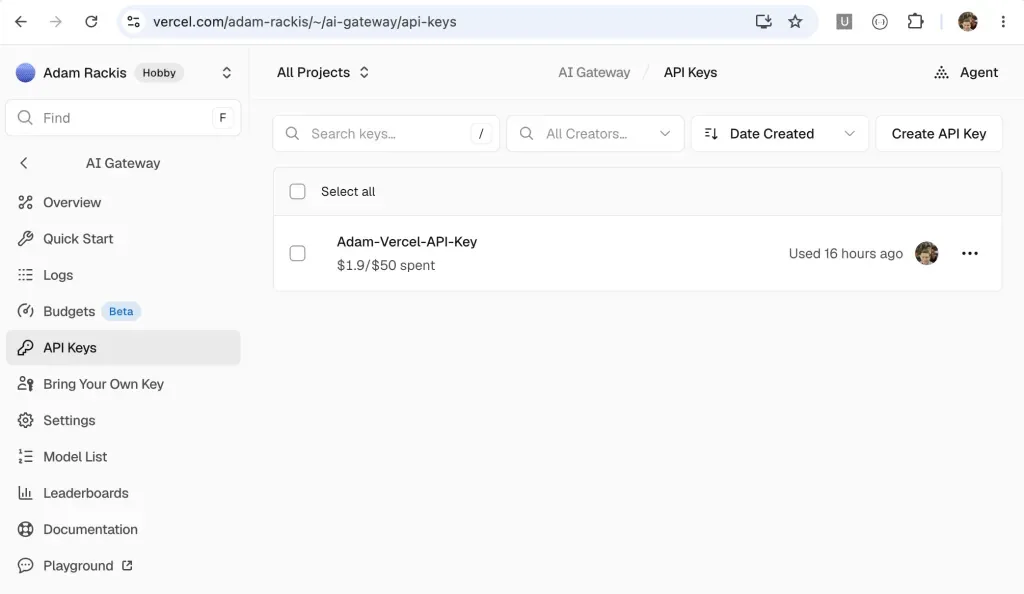Click the $1.9/$50 spent text
Viewport: 1024px width, 594px height.
click(386, 265)
